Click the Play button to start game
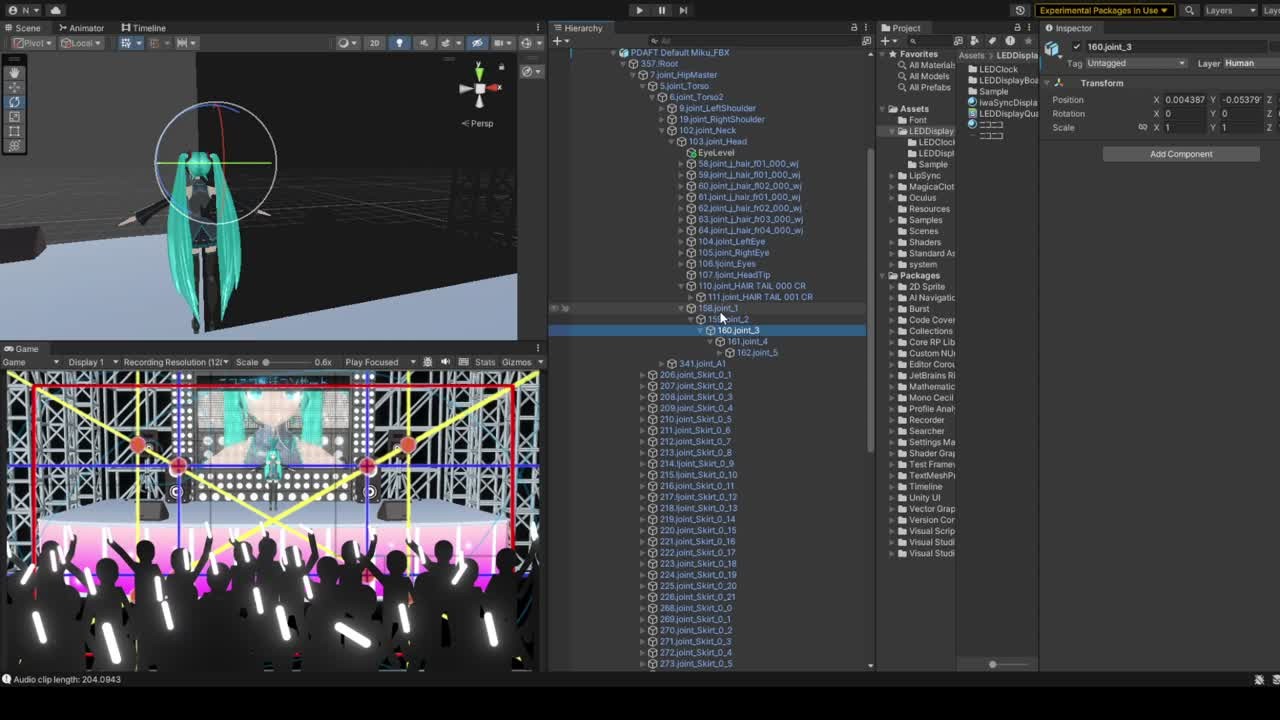 coord(639,10)
